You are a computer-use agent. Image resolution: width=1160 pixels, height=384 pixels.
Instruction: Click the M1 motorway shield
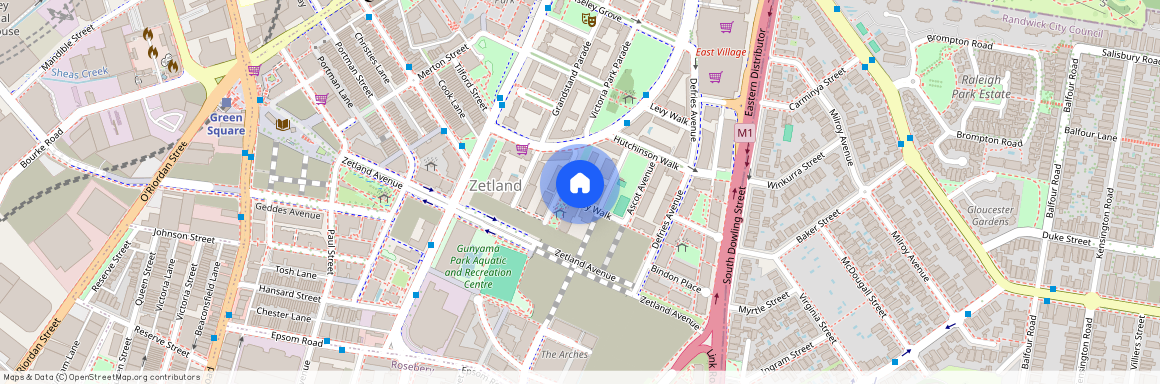[x=744, y=134]
